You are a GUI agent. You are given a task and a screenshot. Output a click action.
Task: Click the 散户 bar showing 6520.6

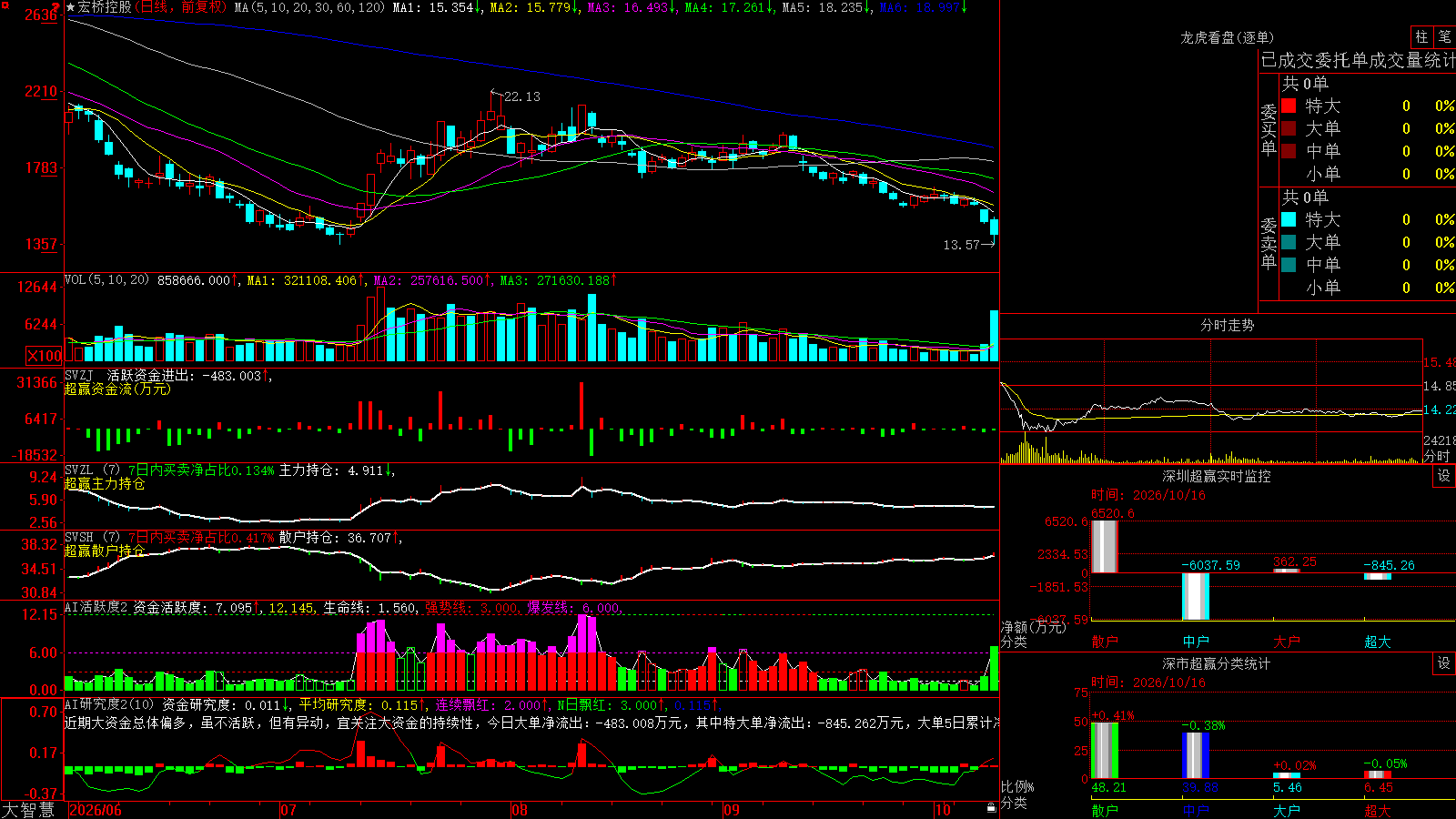click(x=1105, y=546)
